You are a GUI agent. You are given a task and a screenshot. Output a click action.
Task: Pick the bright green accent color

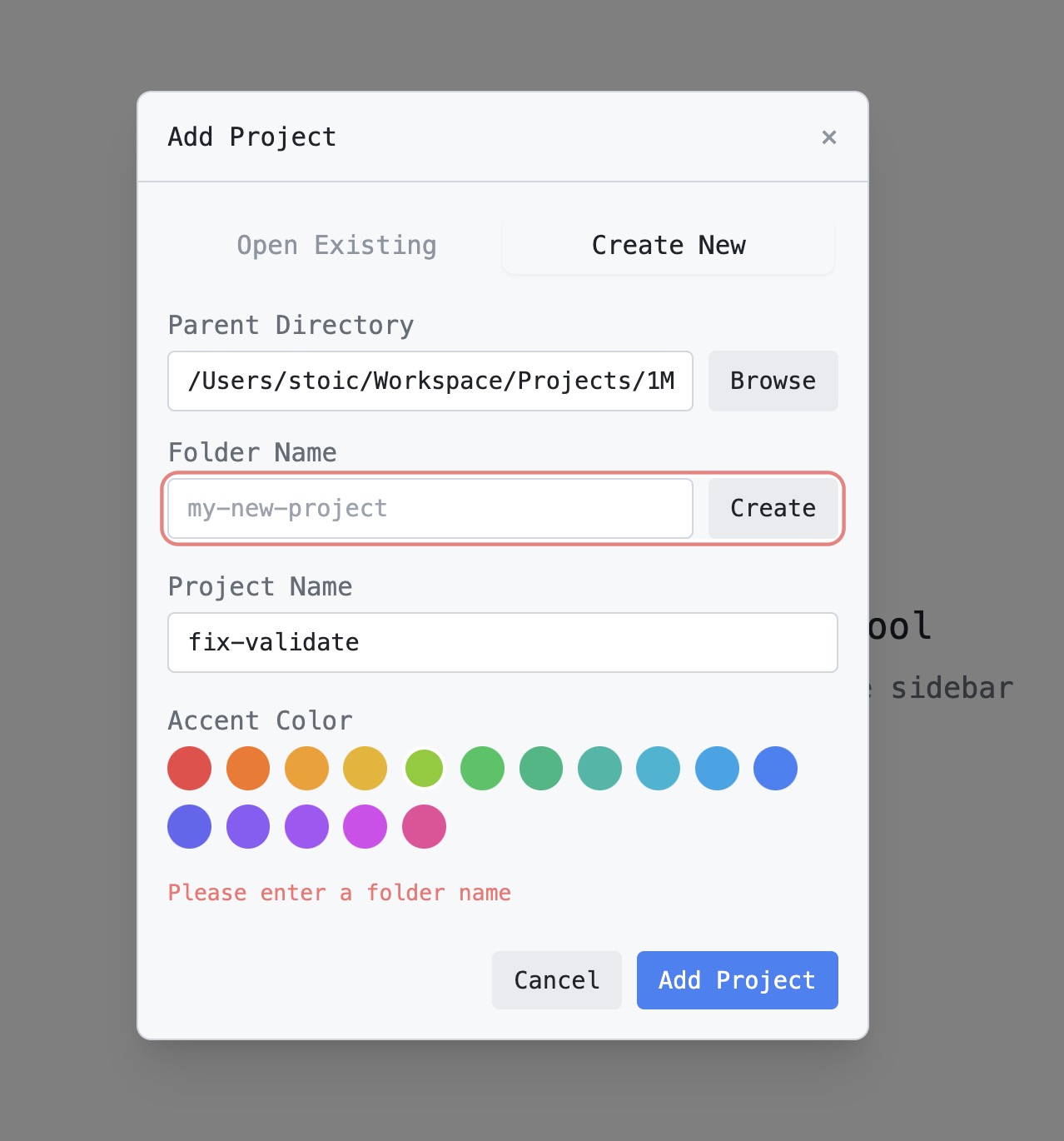click(482, 768)
